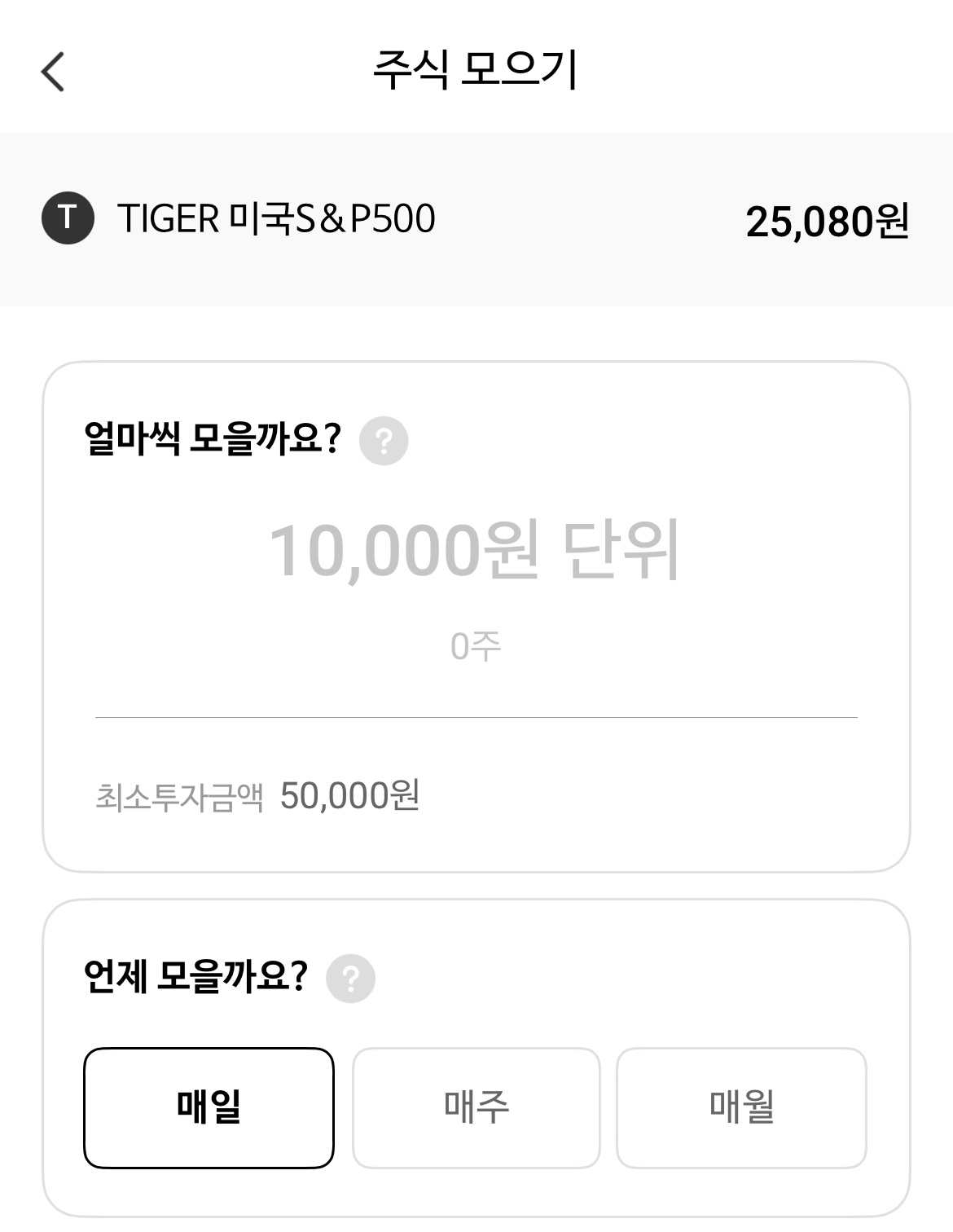Choose the 매주 weekly option
The height and width of the screenshot is (1232, 953).
[476, 1107]
